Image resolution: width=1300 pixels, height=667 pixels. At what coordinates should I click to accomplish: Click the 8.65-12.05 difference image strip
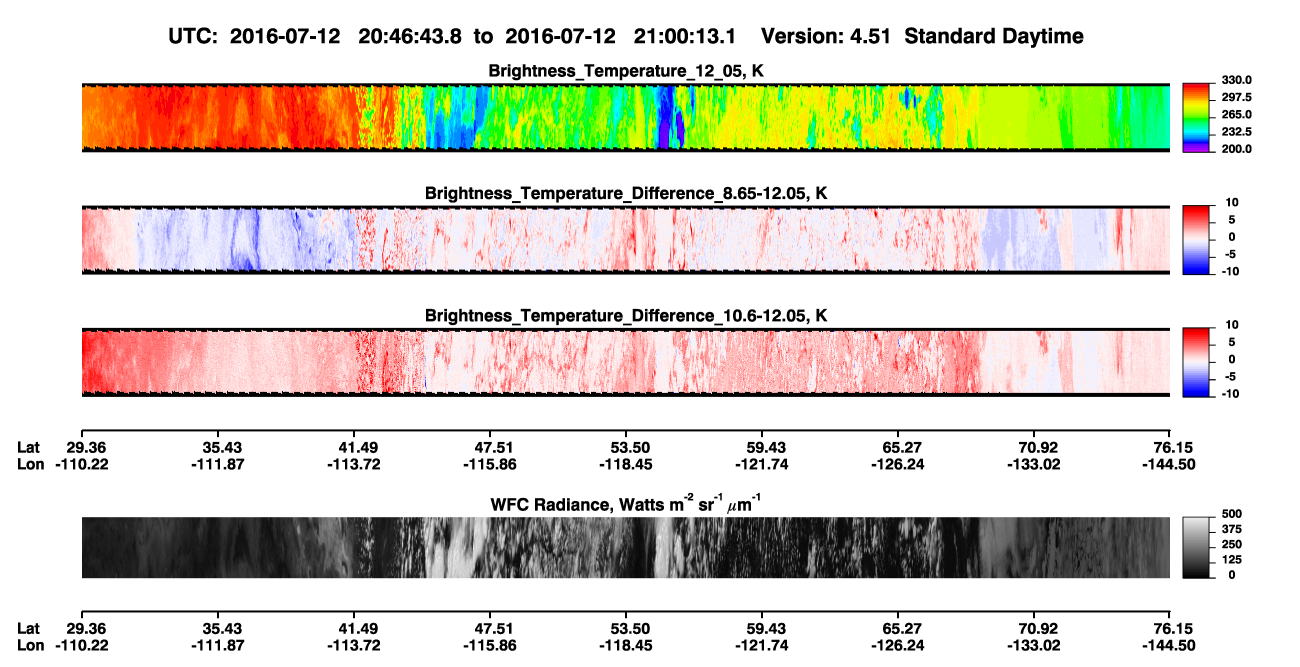625,239
